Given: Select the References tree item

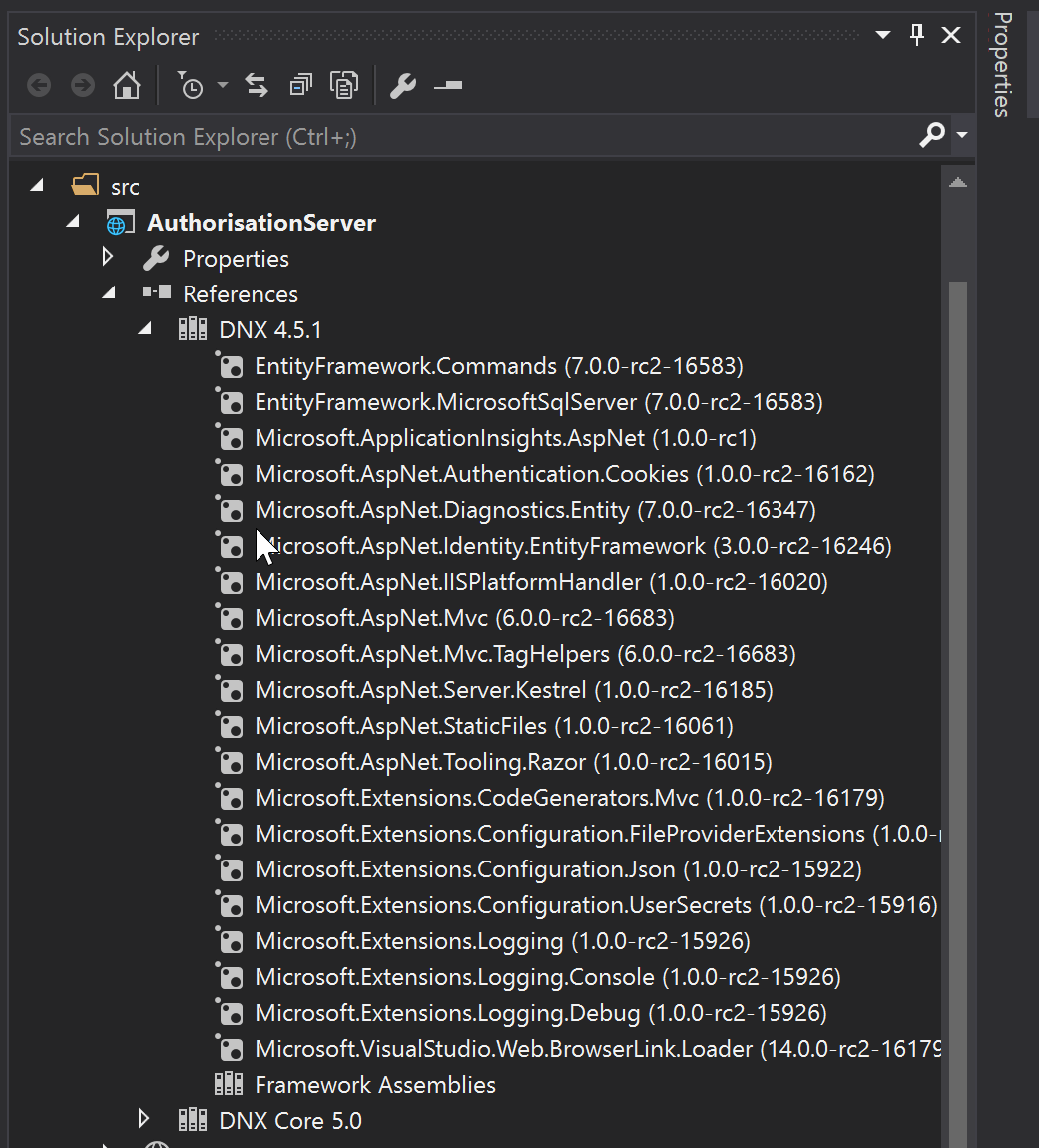Looking at the screenshot, I should (x=241, y=294).
